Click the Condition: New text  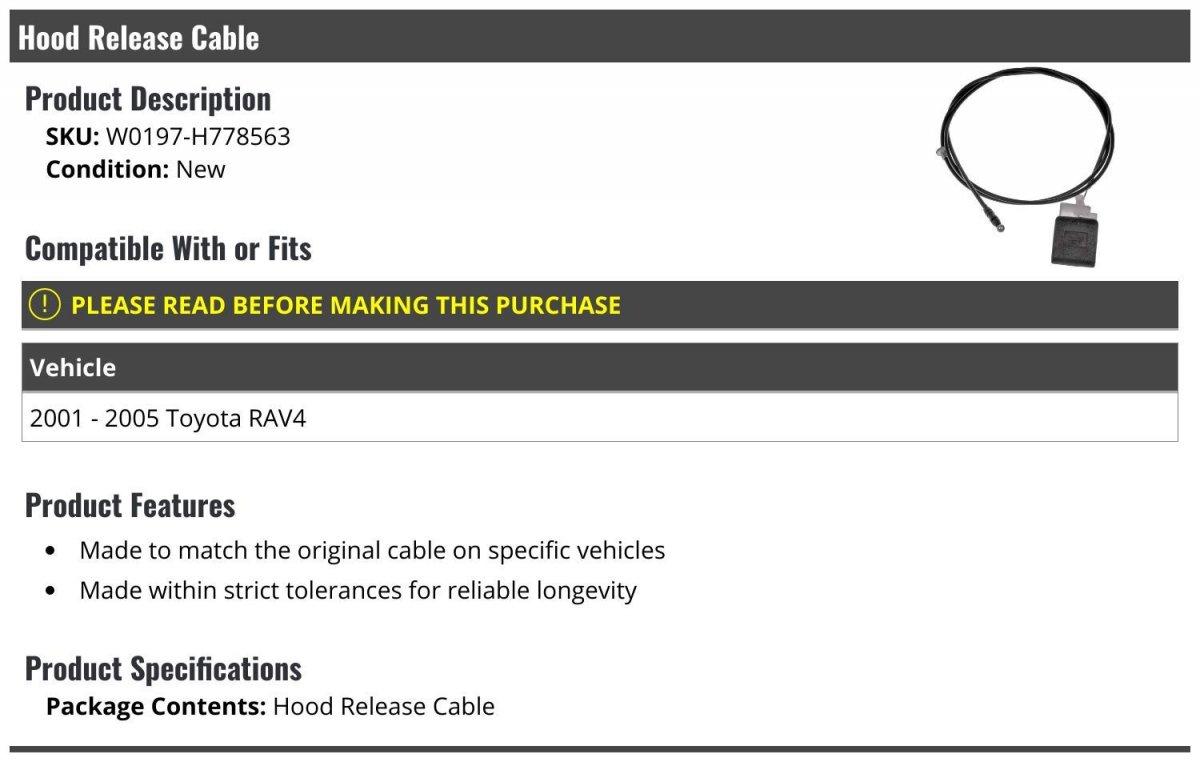click(x=136, y=169)
